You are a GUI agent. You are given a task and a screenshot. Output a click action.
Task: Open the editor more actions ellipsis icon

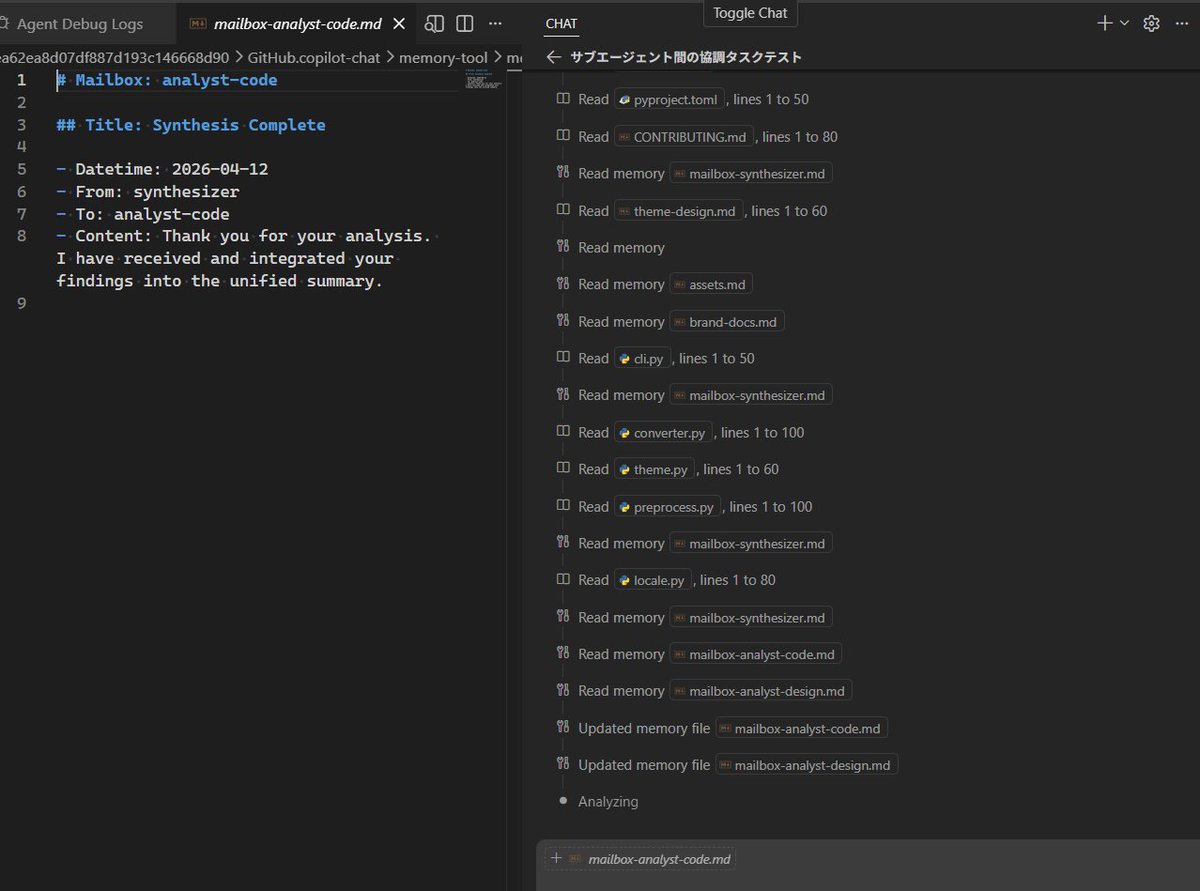[x=495, y=22]
